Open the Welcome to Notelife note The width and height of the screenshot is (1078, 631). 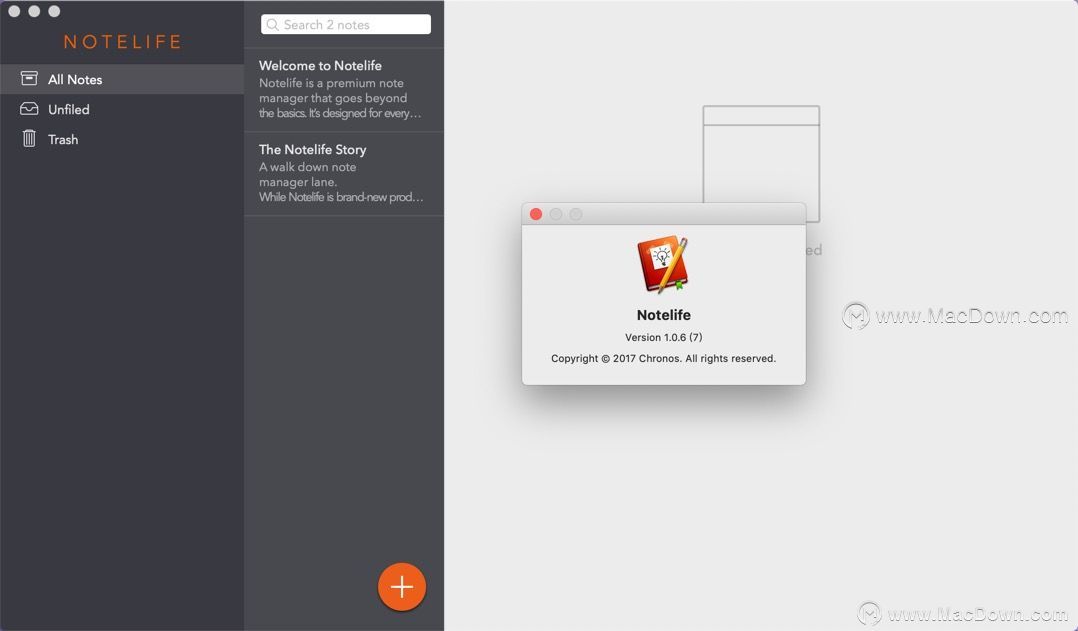344,89
